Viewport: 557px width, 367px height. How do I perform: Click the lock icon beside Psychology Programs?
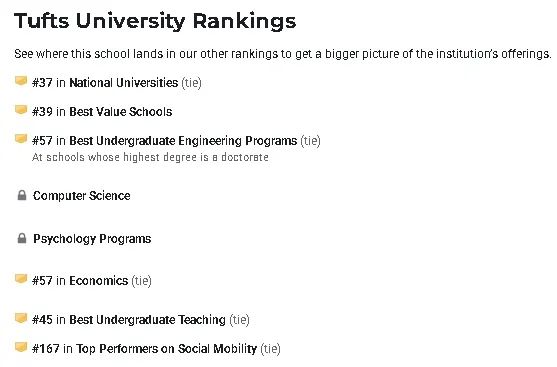[x=22, y=238]
